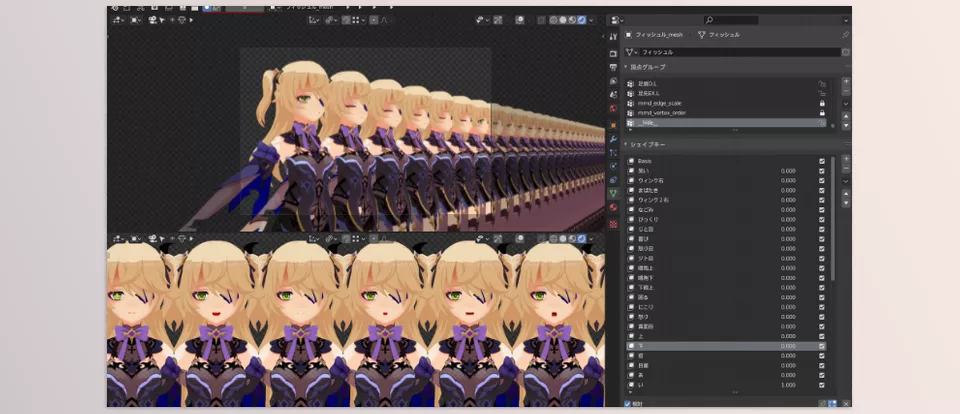The height and width of the screenshot is (414, 960).
Task: Open mesh data browse dropdown
Action: point(631,53)
